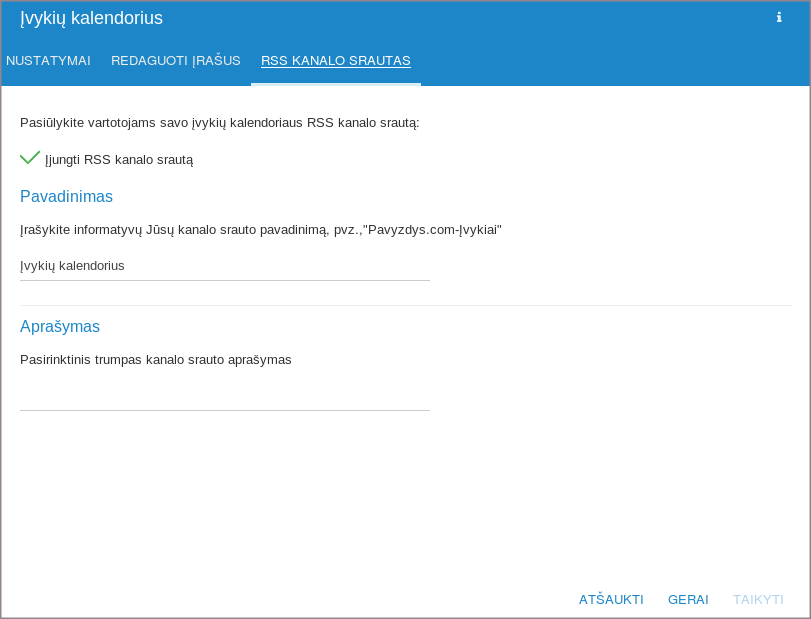Confirm with the GERAI button

click(x=688, y=600)
